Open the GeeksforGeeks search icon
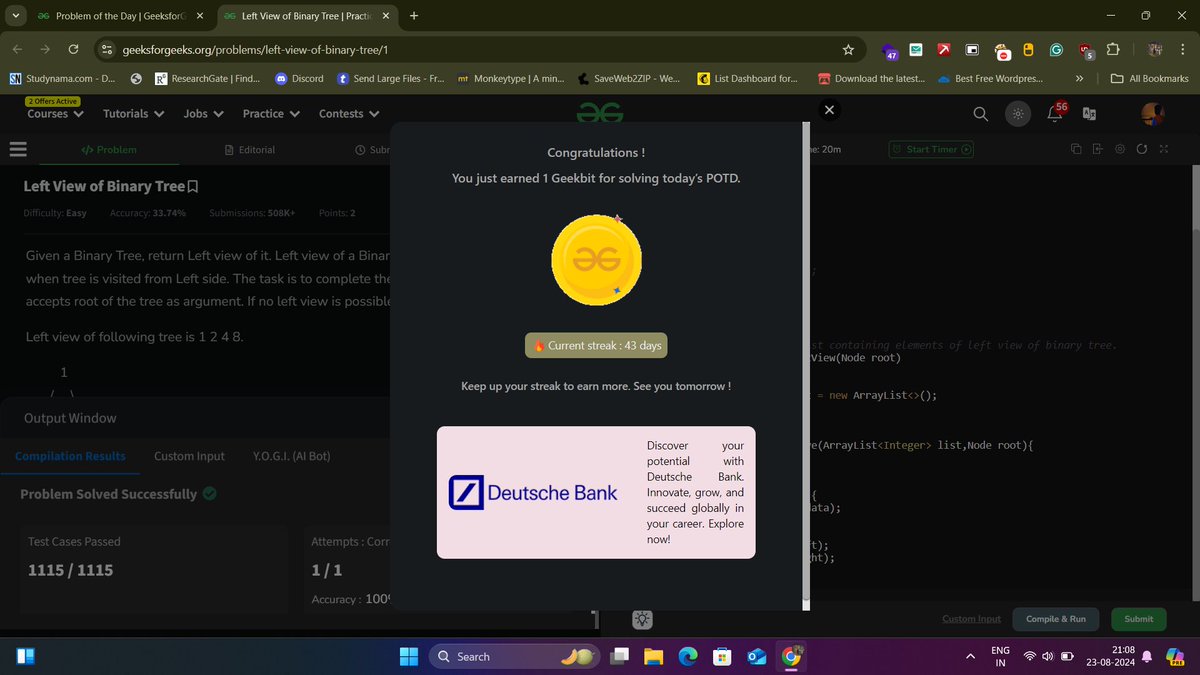The height and width of the screenshot is (675, 1200). point(980,114)
